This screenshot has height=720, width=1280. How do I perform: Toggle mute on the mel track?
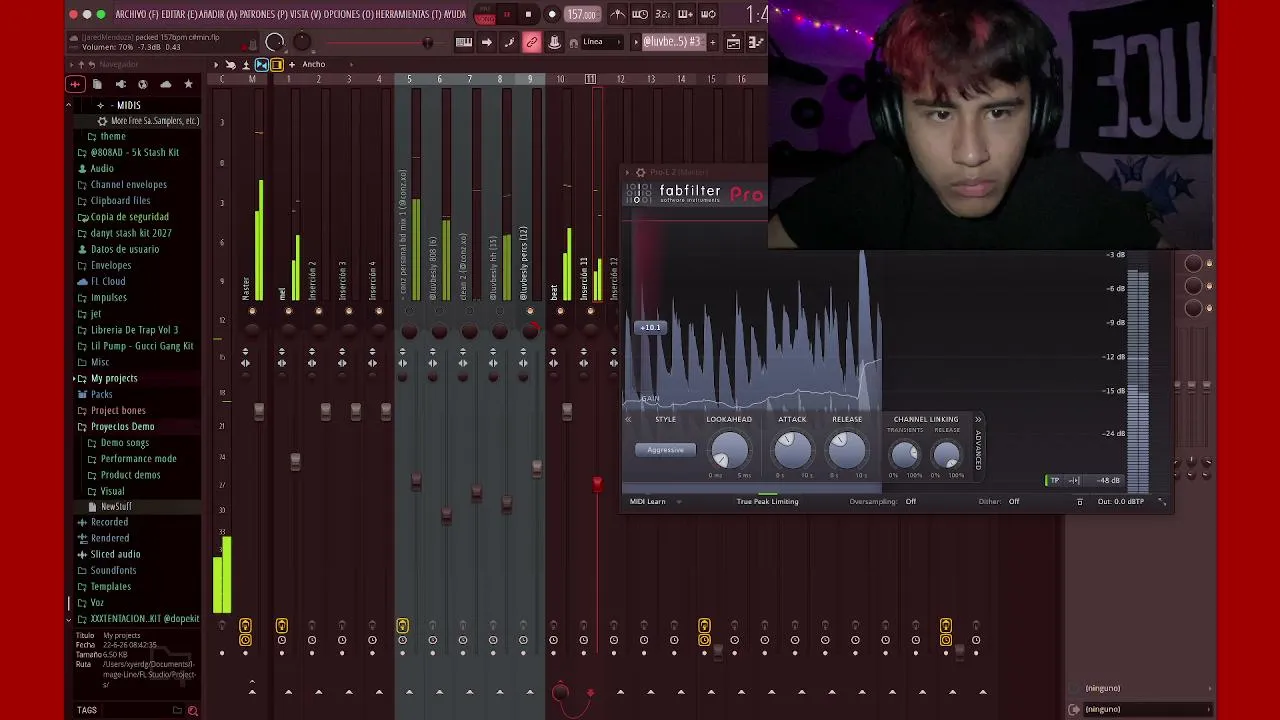coord(289,311)
